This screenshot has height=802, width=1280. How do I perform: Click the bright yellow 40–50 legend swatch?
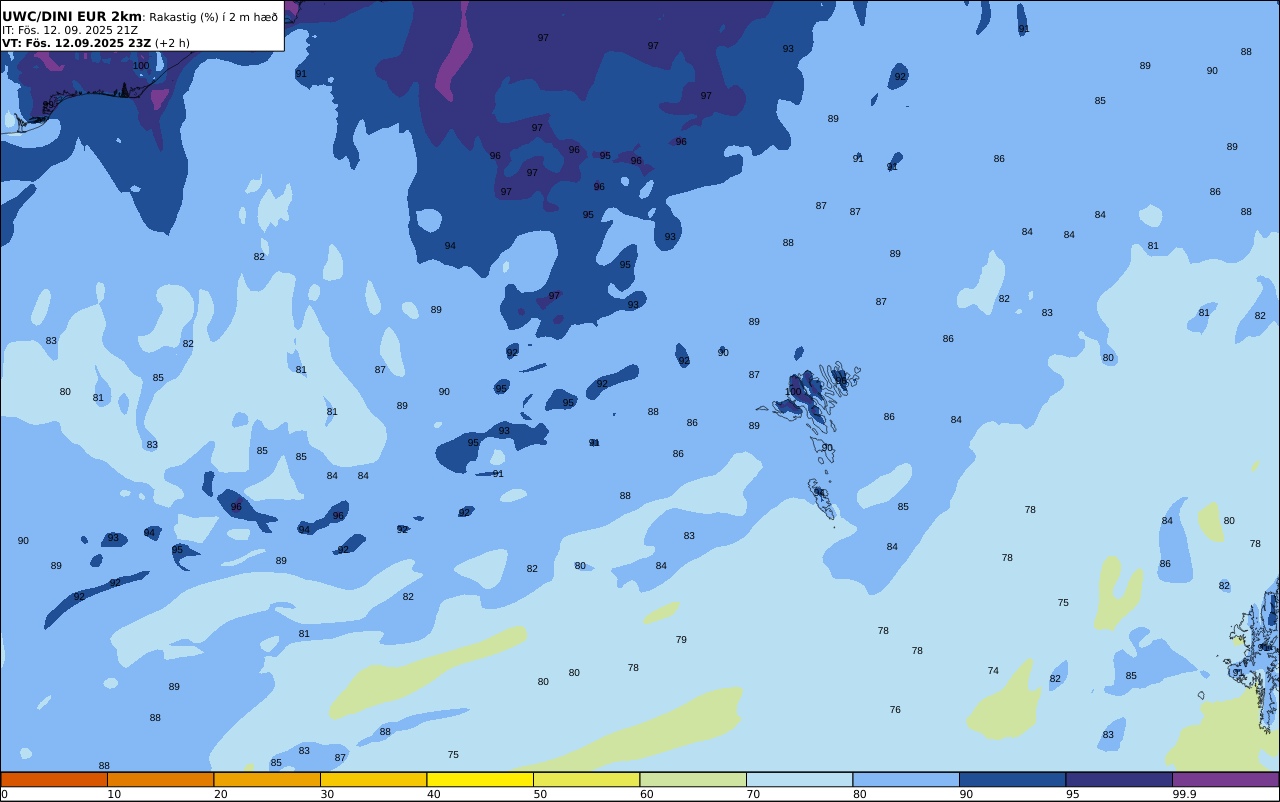(x=480, y=779)
